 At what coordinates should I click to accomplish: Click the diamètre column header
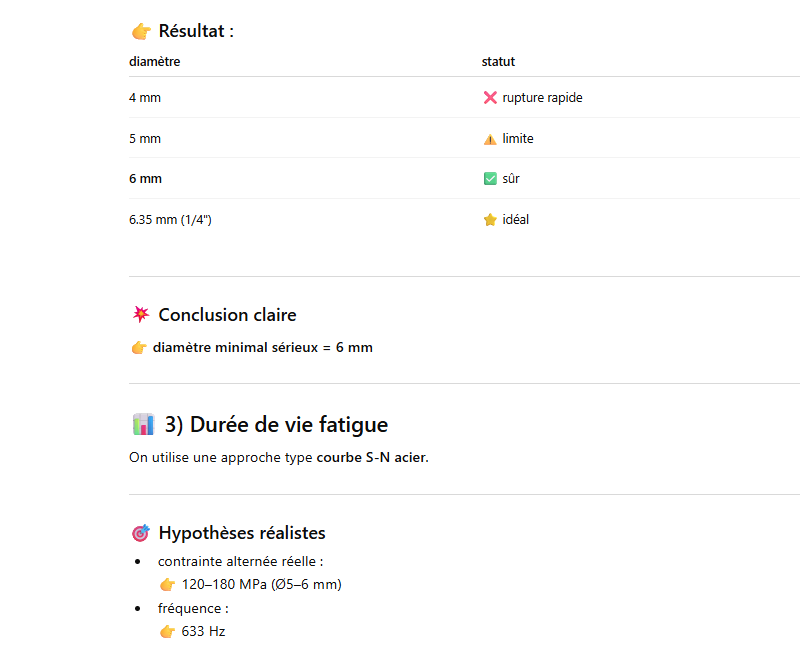coord(155,62)
